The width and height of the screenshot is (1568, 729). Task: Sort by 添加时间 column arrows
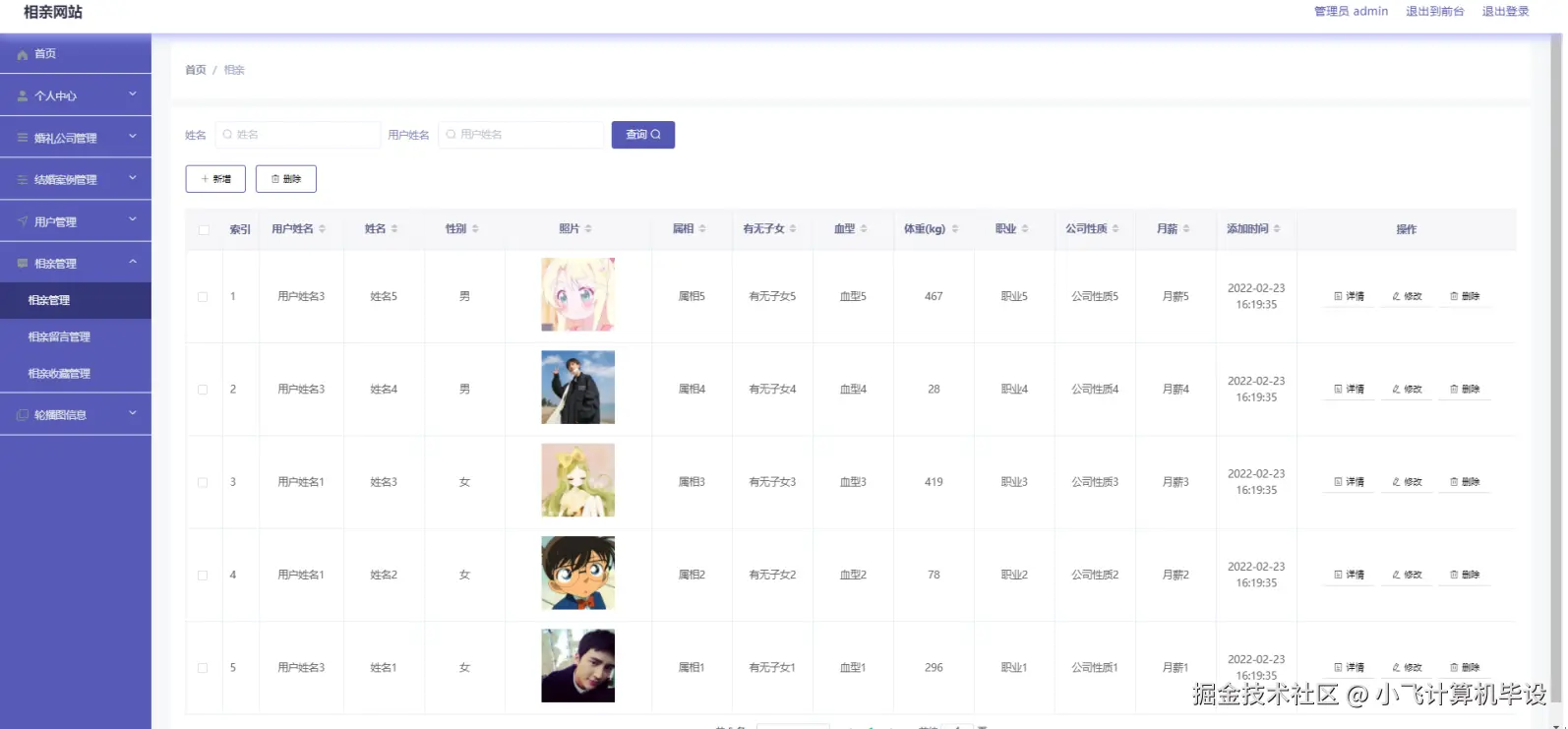coord(1277,229)
